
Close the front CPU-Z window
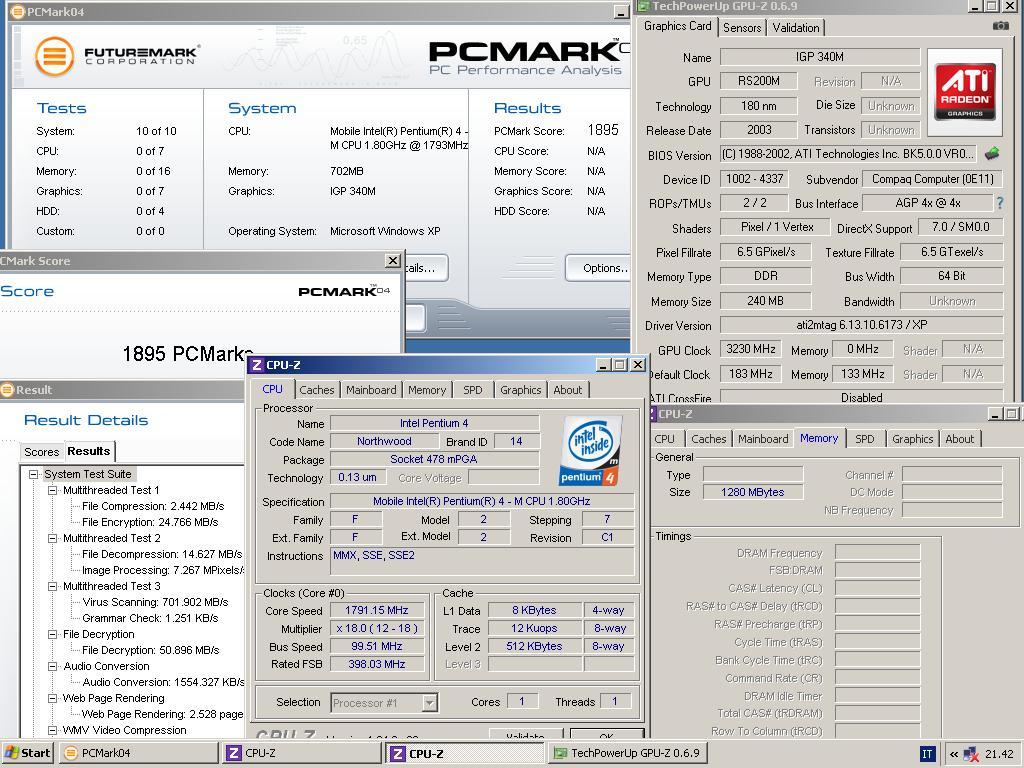click(x=638, y=365)
